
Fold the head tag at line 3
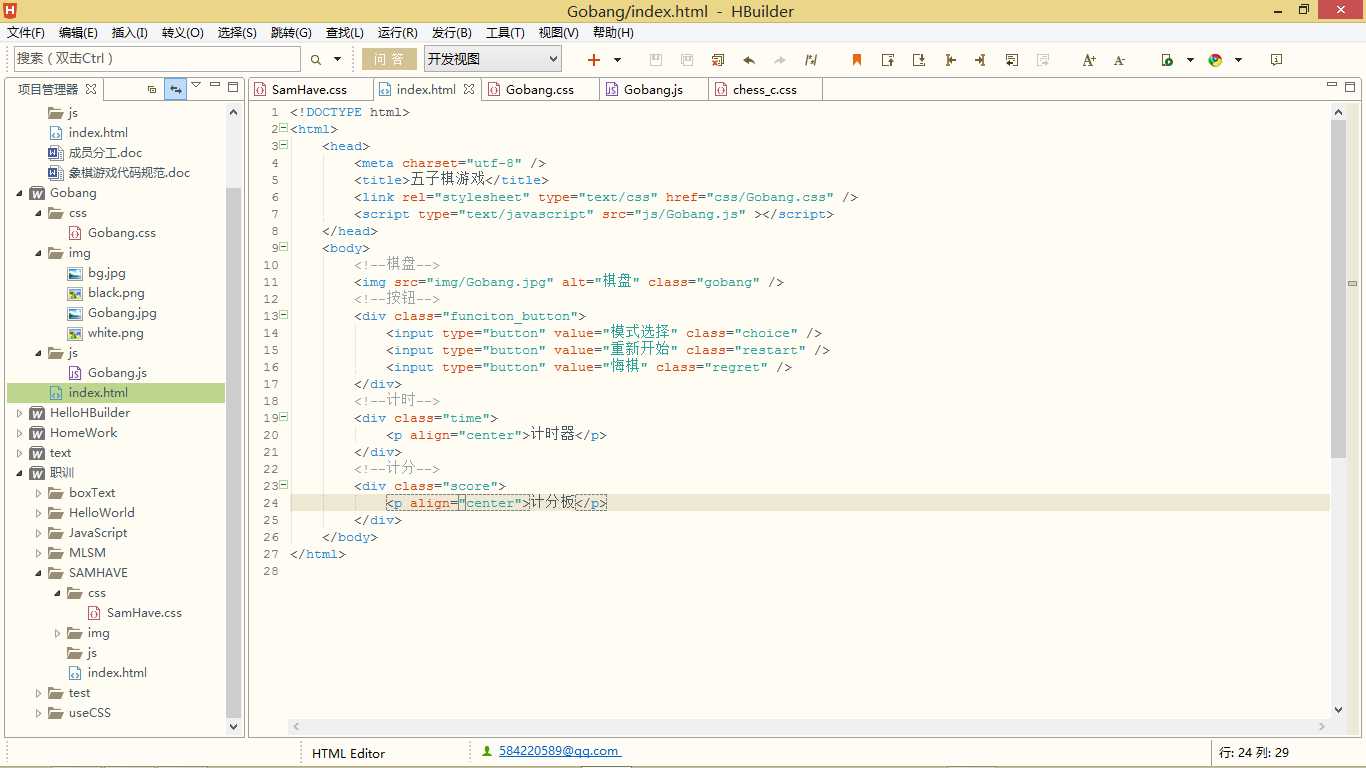pos(284,146)
